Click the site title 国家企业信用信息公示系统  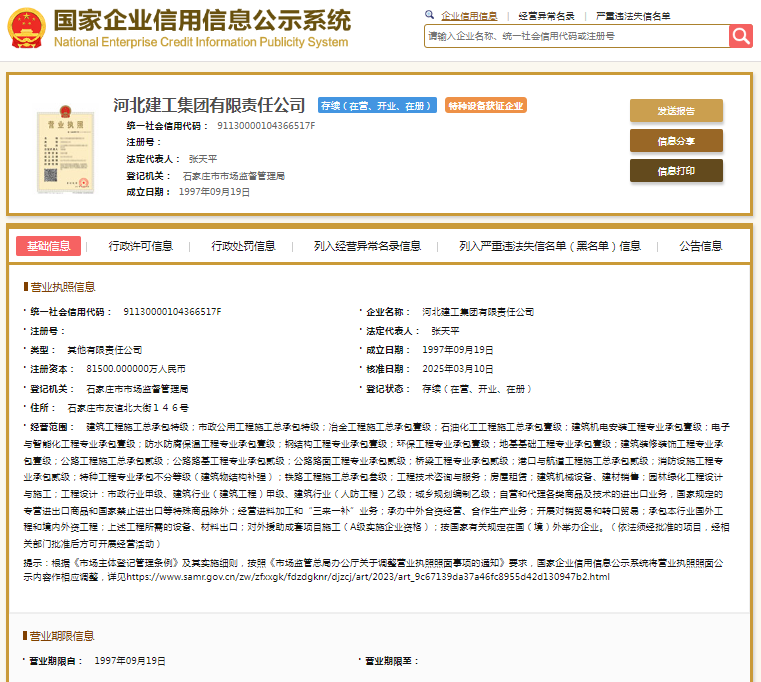(x=202, y=21)
